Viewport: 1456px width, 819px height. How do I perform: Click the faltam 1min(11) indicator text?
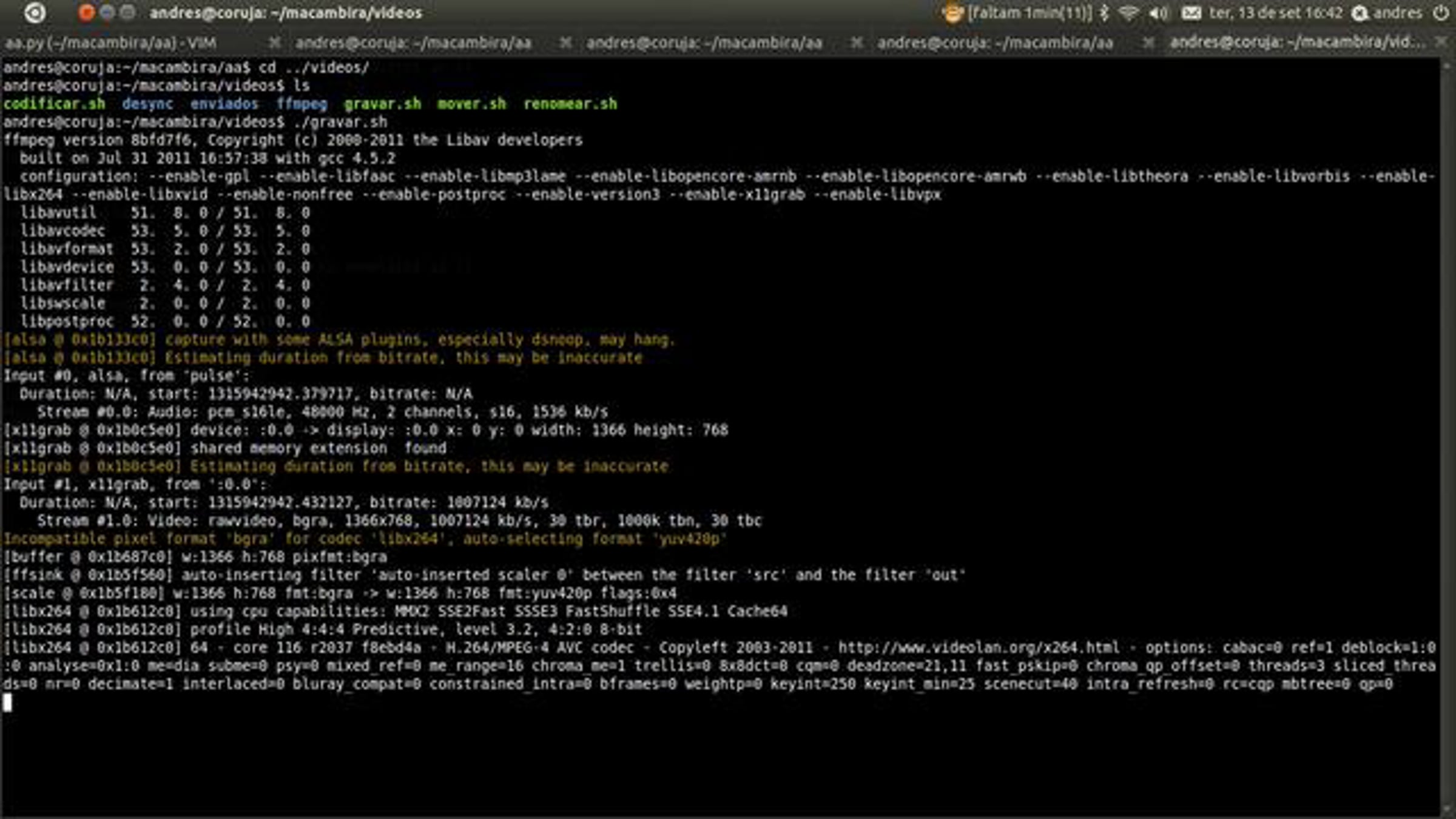1030,13
